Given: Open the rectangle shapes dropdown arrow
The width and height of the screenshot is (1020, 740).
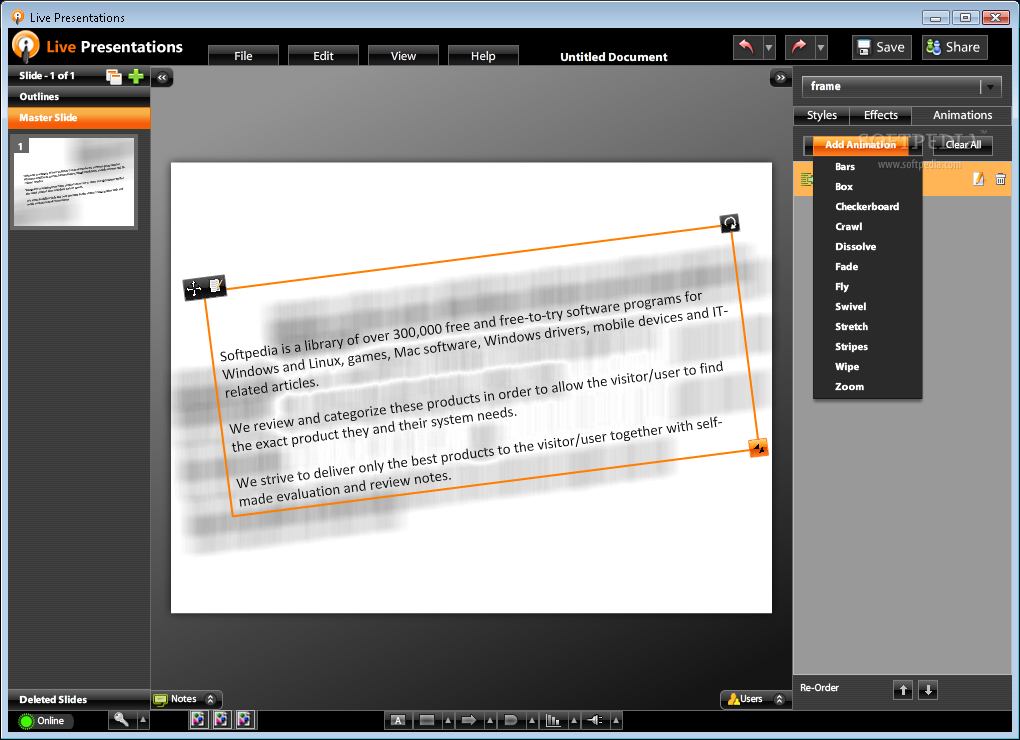Looking at the screenshot, I should point(448,720).
